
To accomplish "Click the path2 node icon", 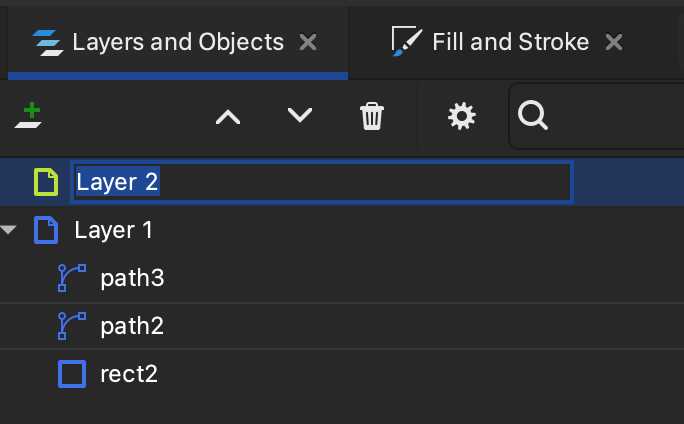I will click(71, 326).
